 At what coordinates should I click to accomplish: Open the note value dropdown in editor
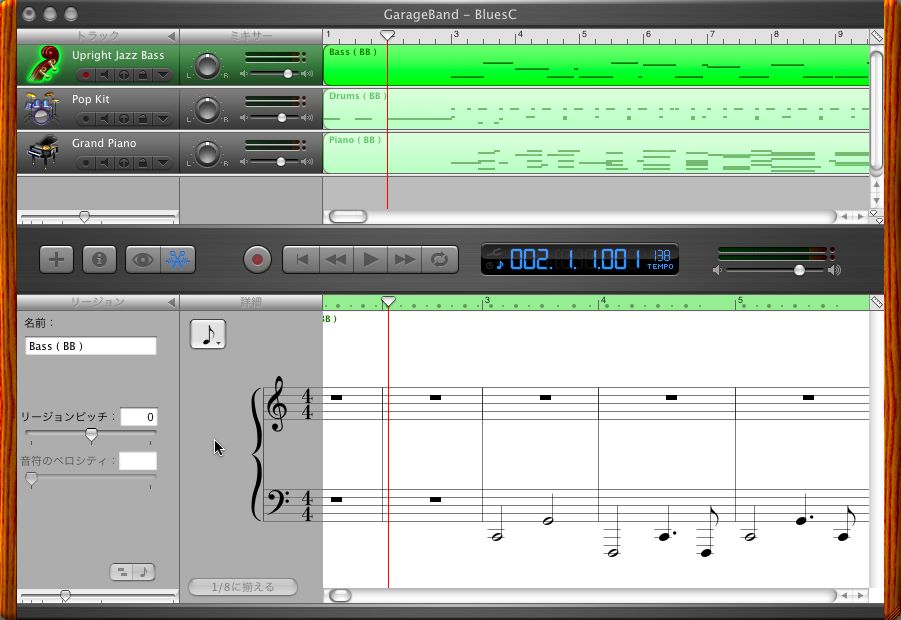208,334
